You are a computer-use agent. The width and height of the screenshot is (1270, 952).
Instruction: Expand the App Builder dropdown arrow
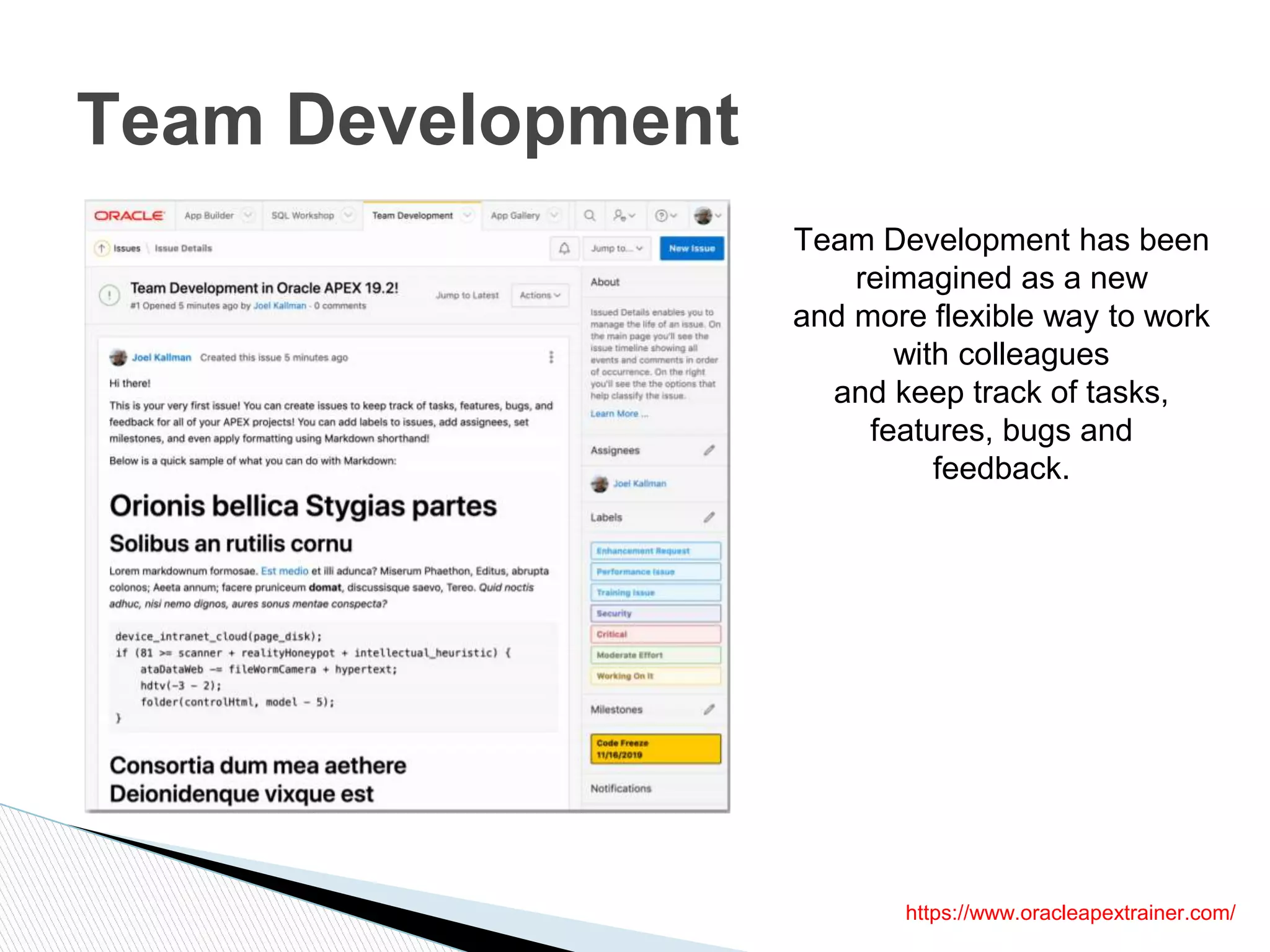pos(248,216)
